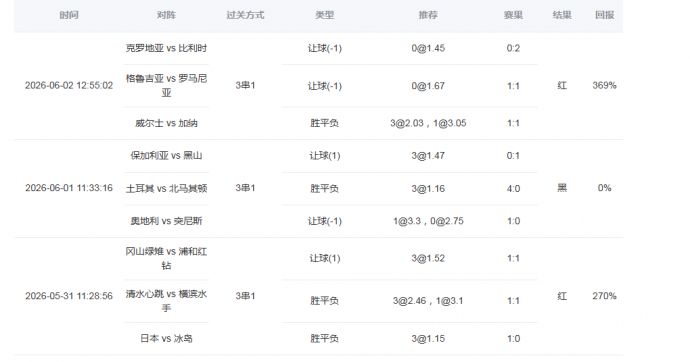
Task: Click match 清水心跳 vs 横滨水手
Action: tap(166, 300)
